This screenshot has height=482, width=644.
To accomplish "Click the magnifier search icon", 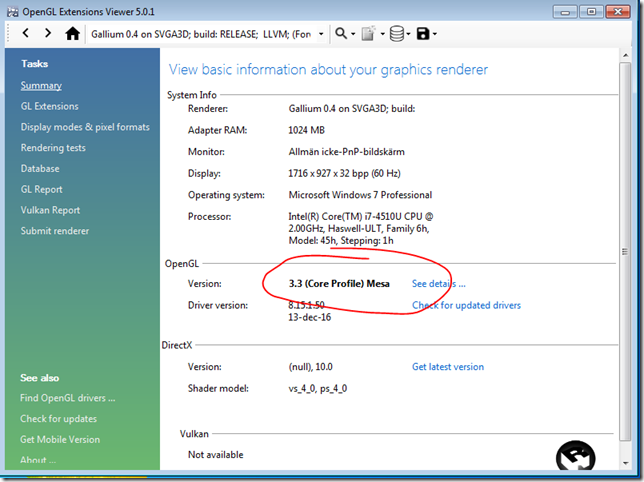I will coord(340,33).
